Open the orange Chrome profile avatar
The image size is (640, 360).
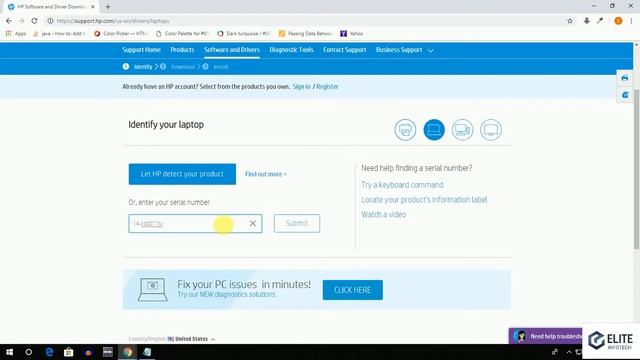(618, 21)
